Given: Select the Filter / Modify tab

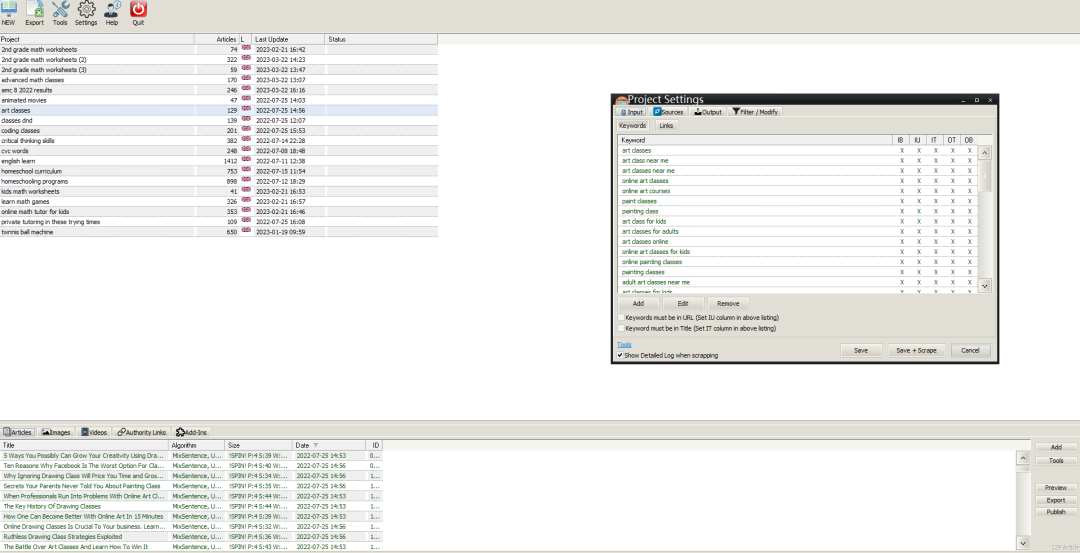Looking at the screenshot, I should click(x=755, y=112).
